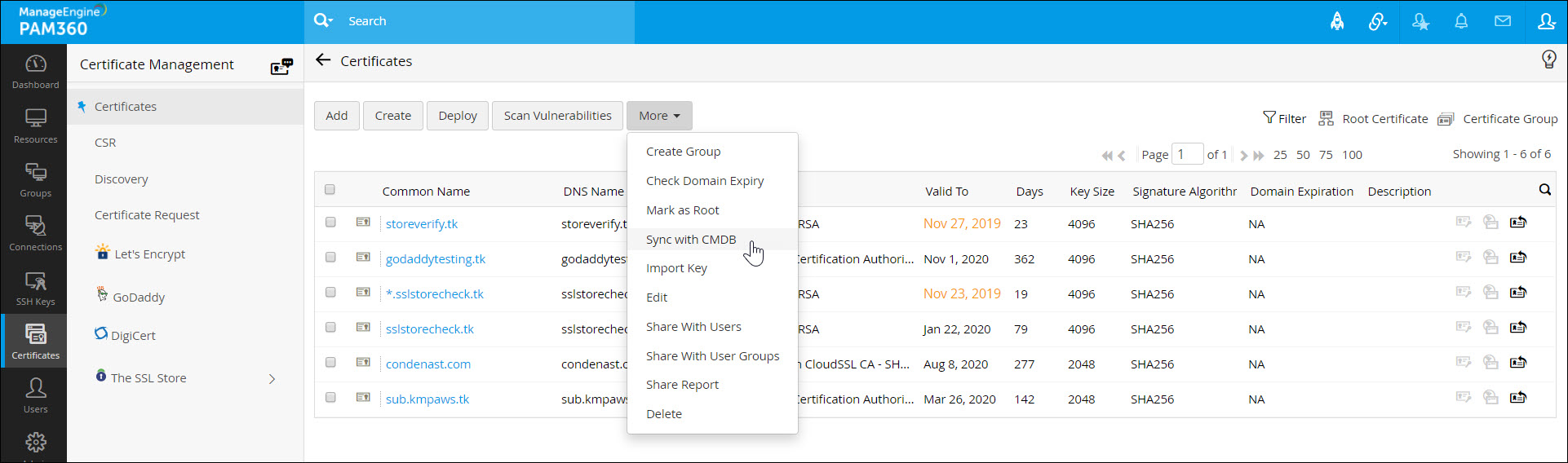Click the table search magnifier icon
Viewport: 1568px width, 463px height.
coord(1544,190)
